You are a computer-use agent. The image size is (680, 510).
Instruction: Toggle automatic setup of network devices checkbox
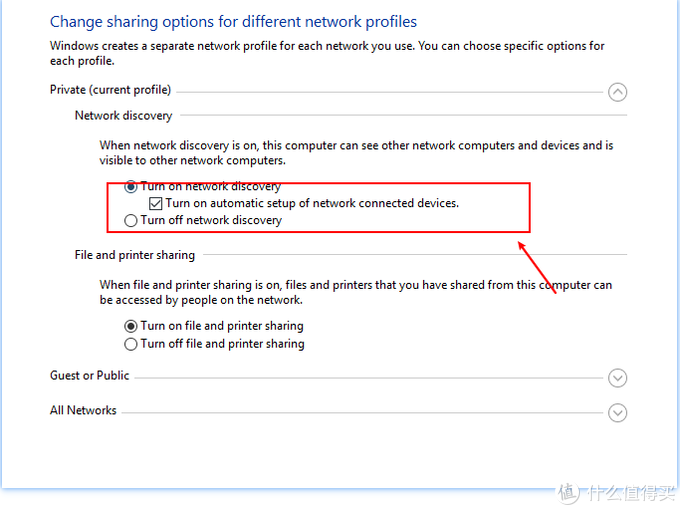(156, 203)
